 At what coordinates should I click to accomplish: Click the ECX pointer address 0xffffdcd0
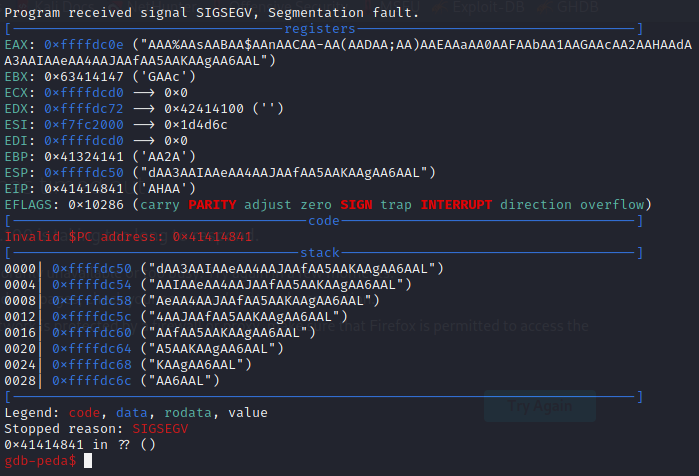pyautogui.click(x=84, y=93)
